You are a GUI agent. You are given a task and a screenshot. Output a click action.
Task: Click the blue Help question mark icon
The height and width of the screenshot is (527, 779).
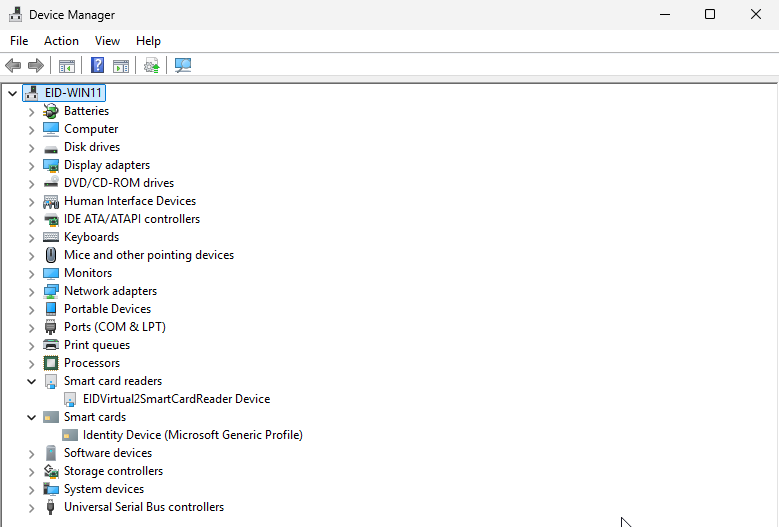tap(97, 65)
